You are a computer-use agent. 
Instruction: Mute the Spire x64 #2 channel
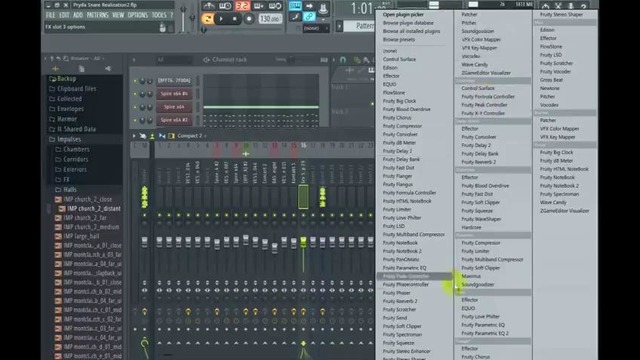tap(135, 120)
